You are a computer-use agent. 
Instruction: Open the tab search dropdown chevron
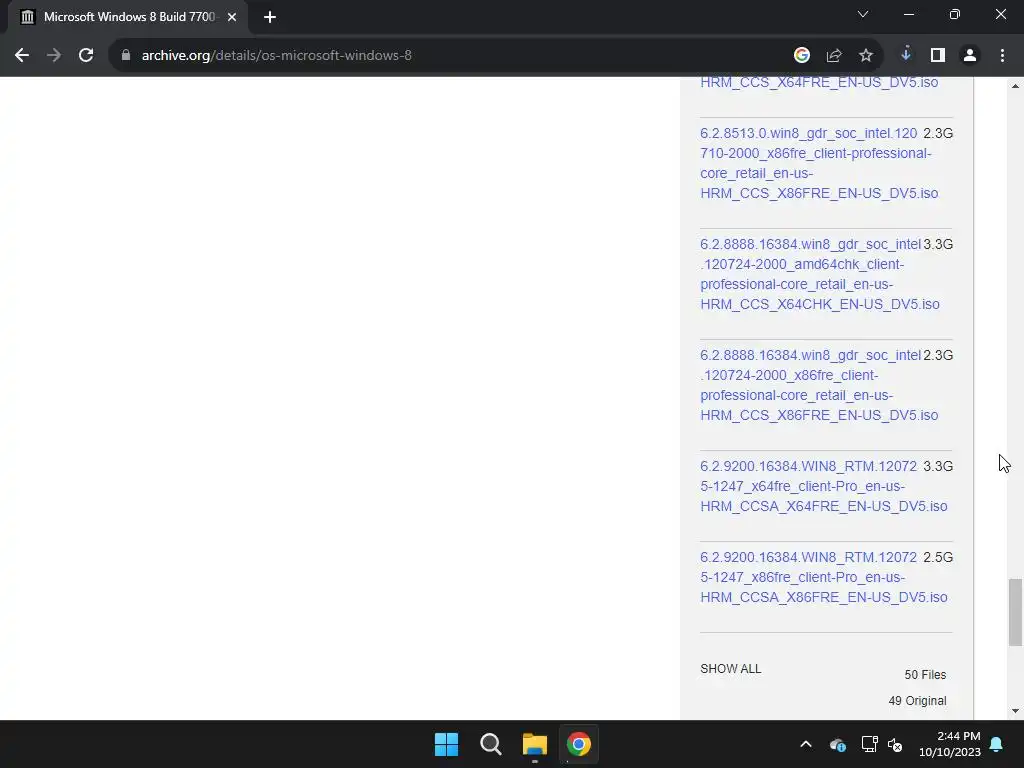(863, 14)
